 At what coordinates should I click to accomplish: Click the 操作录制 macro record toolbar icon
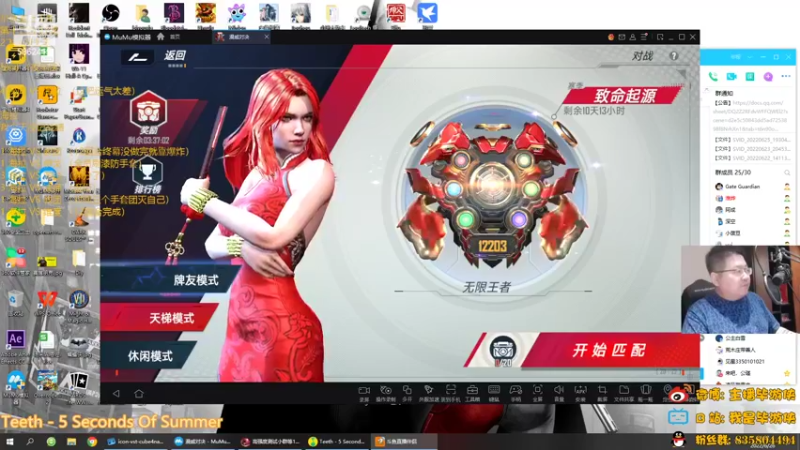point(386,393)
